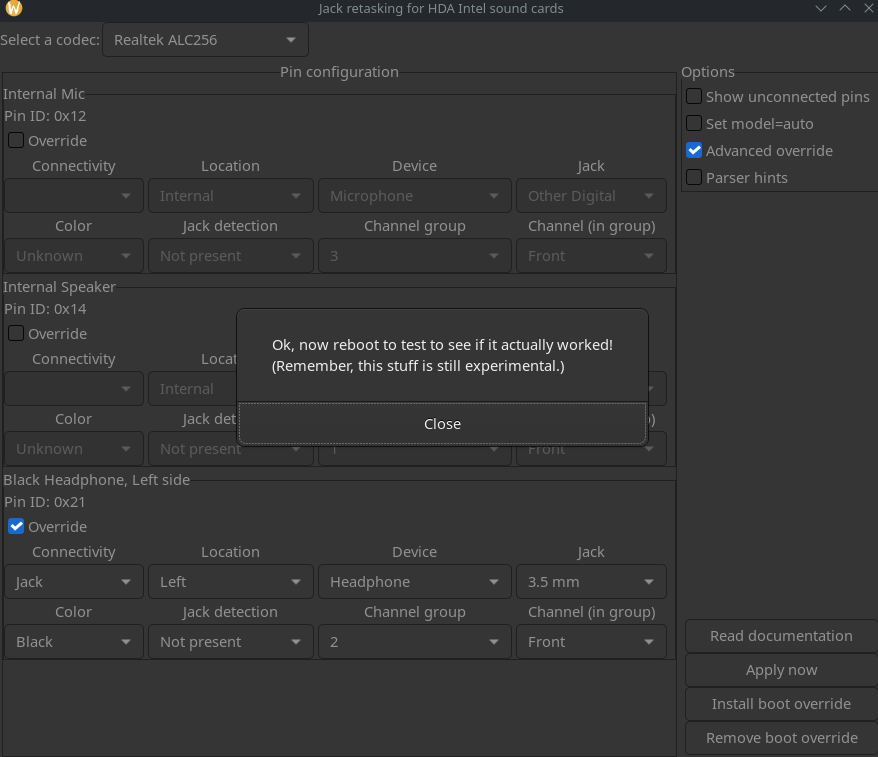Click Internal Mic Jack detection dropdown
Viewport: 878px width, 757px height.
(x=231, y=256)
